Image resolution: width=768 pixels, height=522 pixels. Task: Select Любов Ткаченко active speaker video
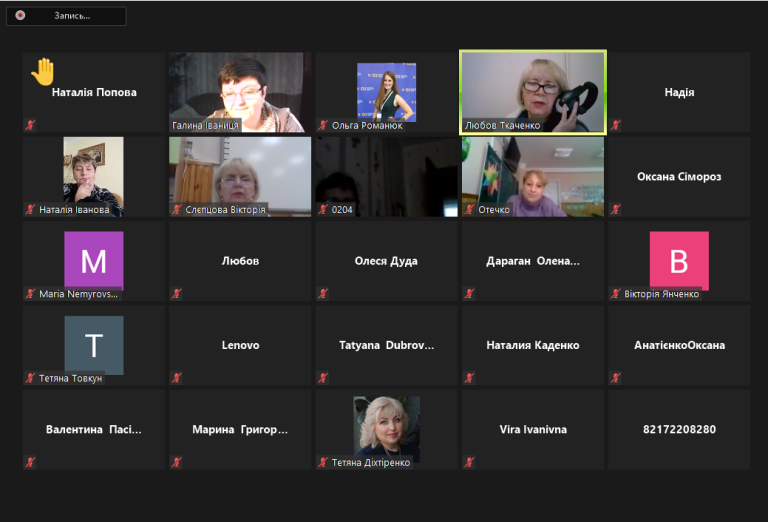point(533,92)
